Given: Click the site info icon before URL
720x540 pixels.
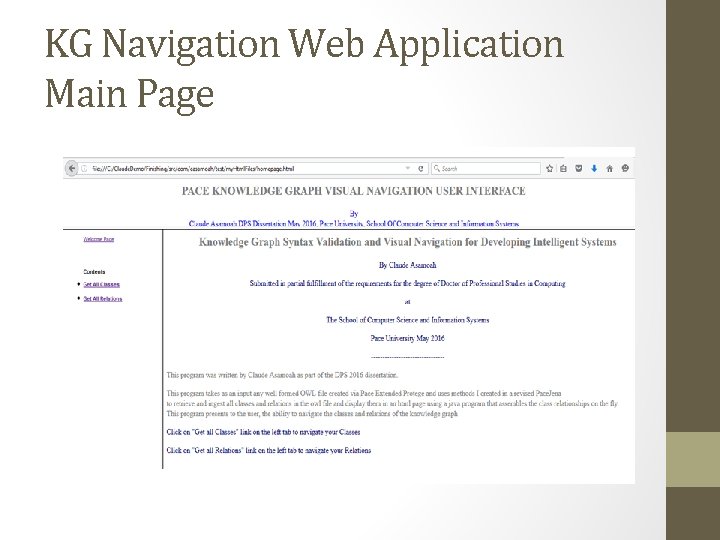Looking at the screenshot, I should point(84,169).
